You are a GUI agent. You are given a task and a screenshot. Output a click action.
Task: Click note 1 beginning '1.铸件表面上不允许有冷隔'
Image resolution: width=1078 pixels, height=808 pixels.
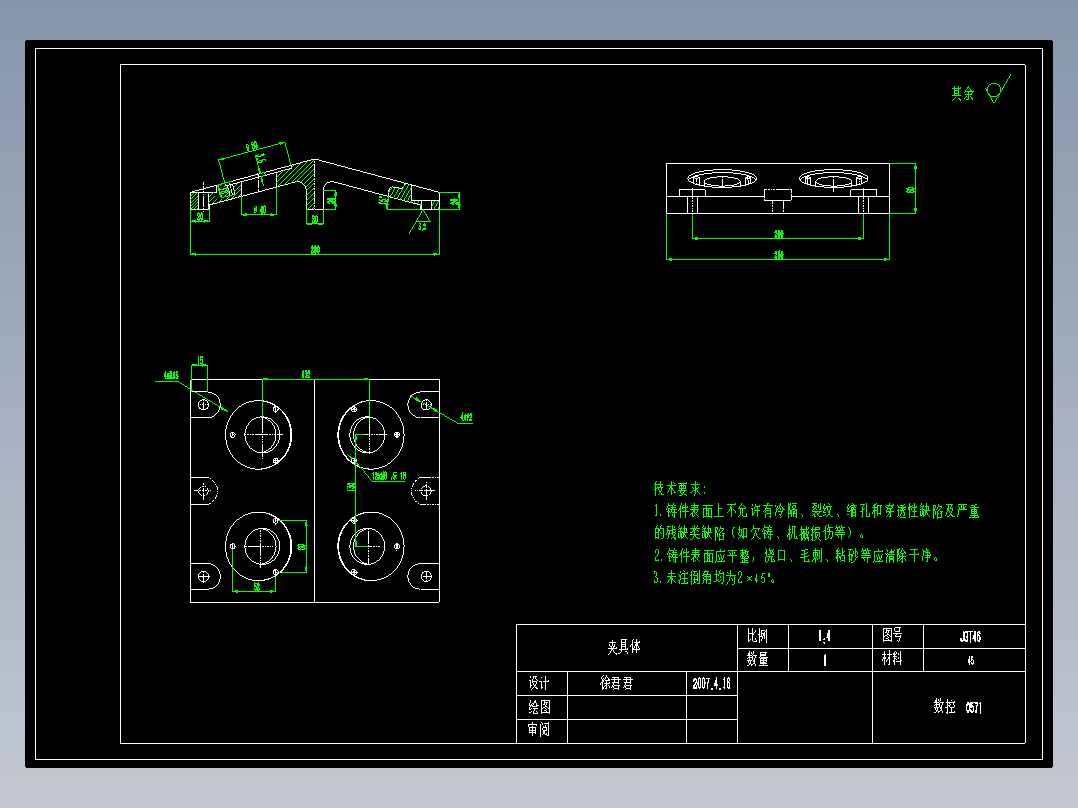(816, 511)
